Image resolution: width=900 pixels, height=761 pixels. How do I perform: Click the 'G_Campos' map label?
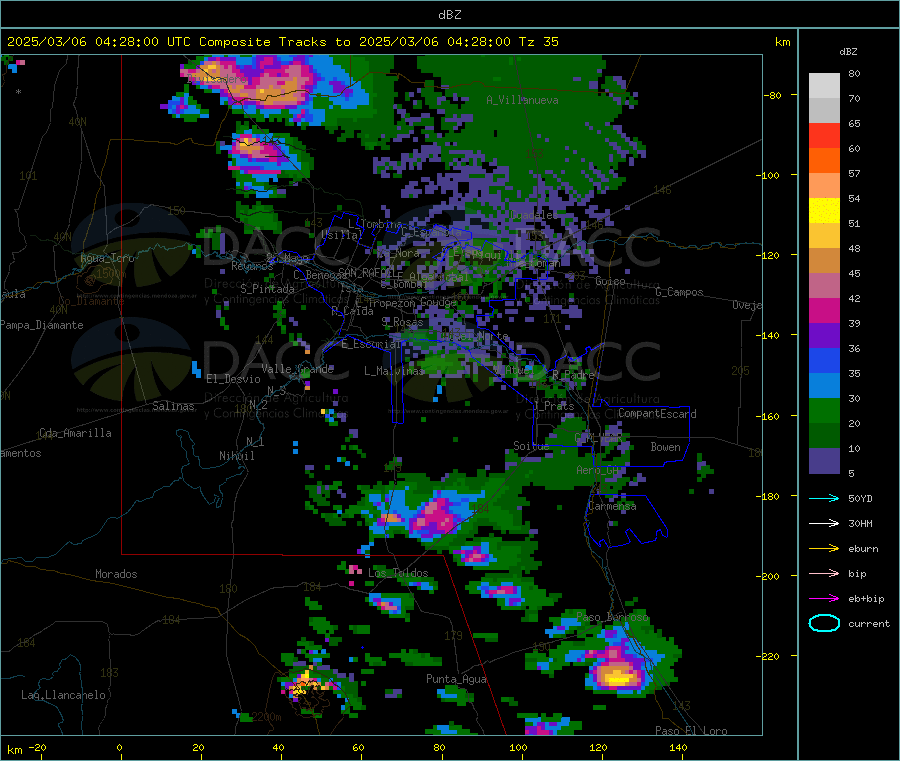(x=679, y=292)
